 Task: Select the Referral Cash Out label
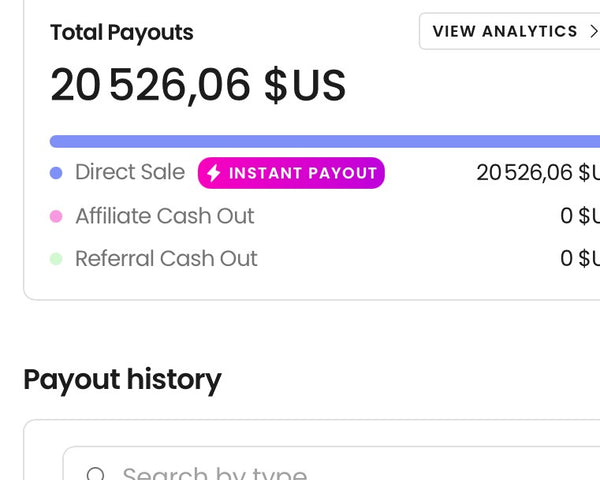point(166,259)
